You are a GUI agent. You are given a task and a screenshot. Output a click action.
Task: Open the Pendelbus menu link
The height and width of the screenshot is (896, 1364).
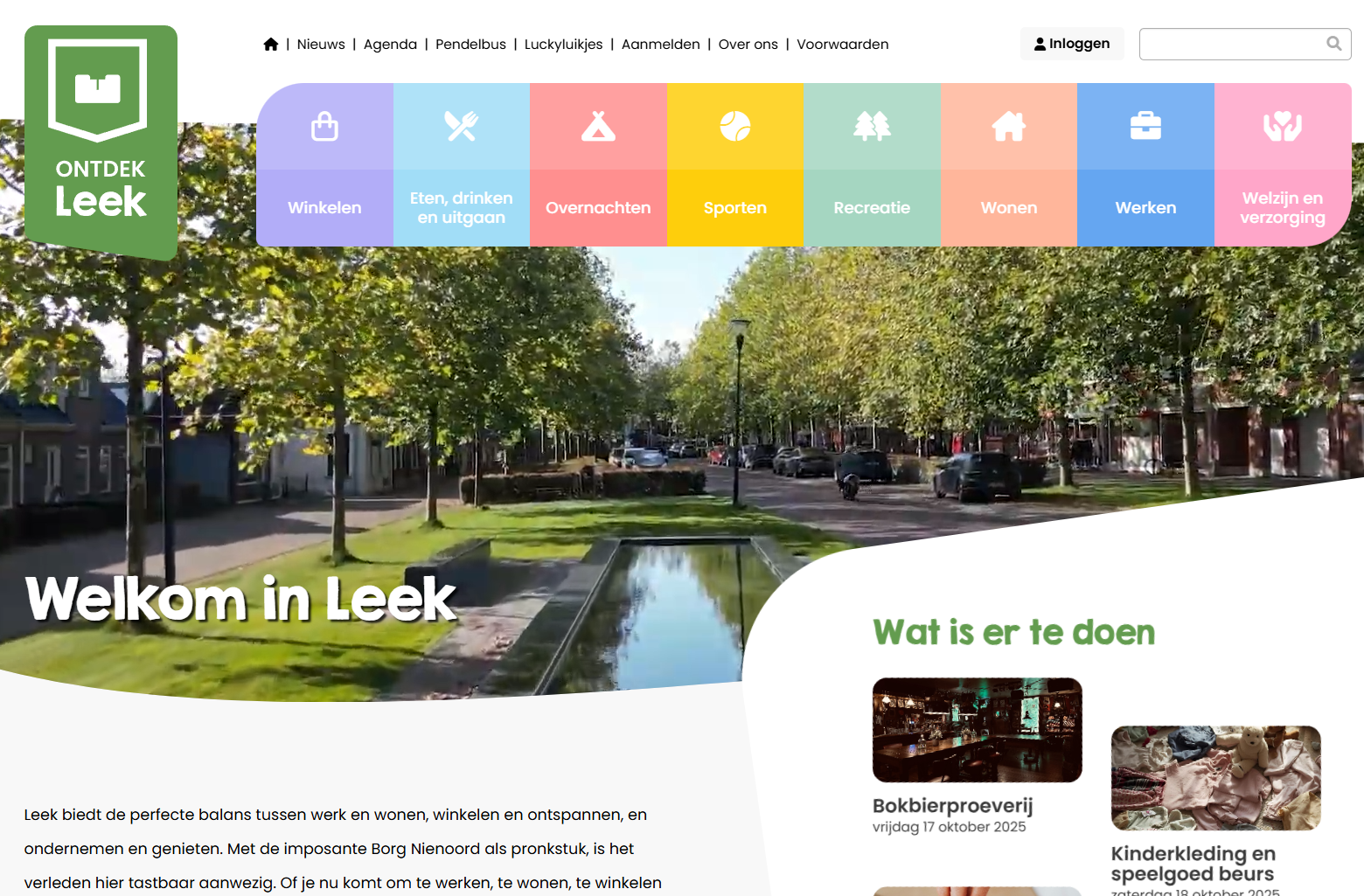[x=470, y=45]
